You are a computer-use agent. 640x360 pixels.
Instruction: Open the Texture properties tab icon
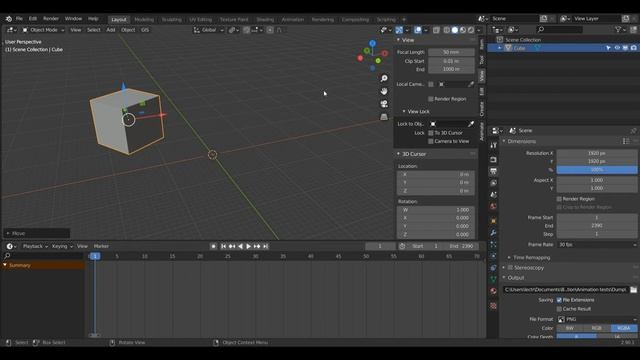493,306
